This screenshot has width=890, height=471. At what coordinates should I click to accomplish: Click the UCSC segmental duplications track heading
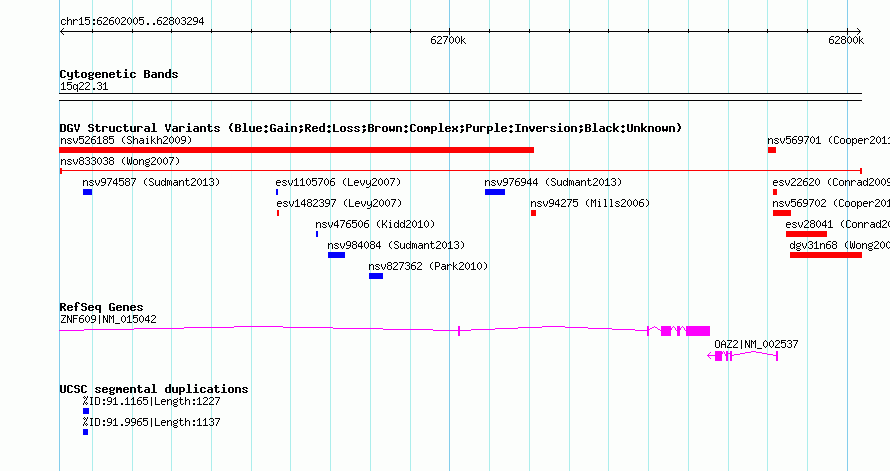pyautogui.click(x=154, y=389)
